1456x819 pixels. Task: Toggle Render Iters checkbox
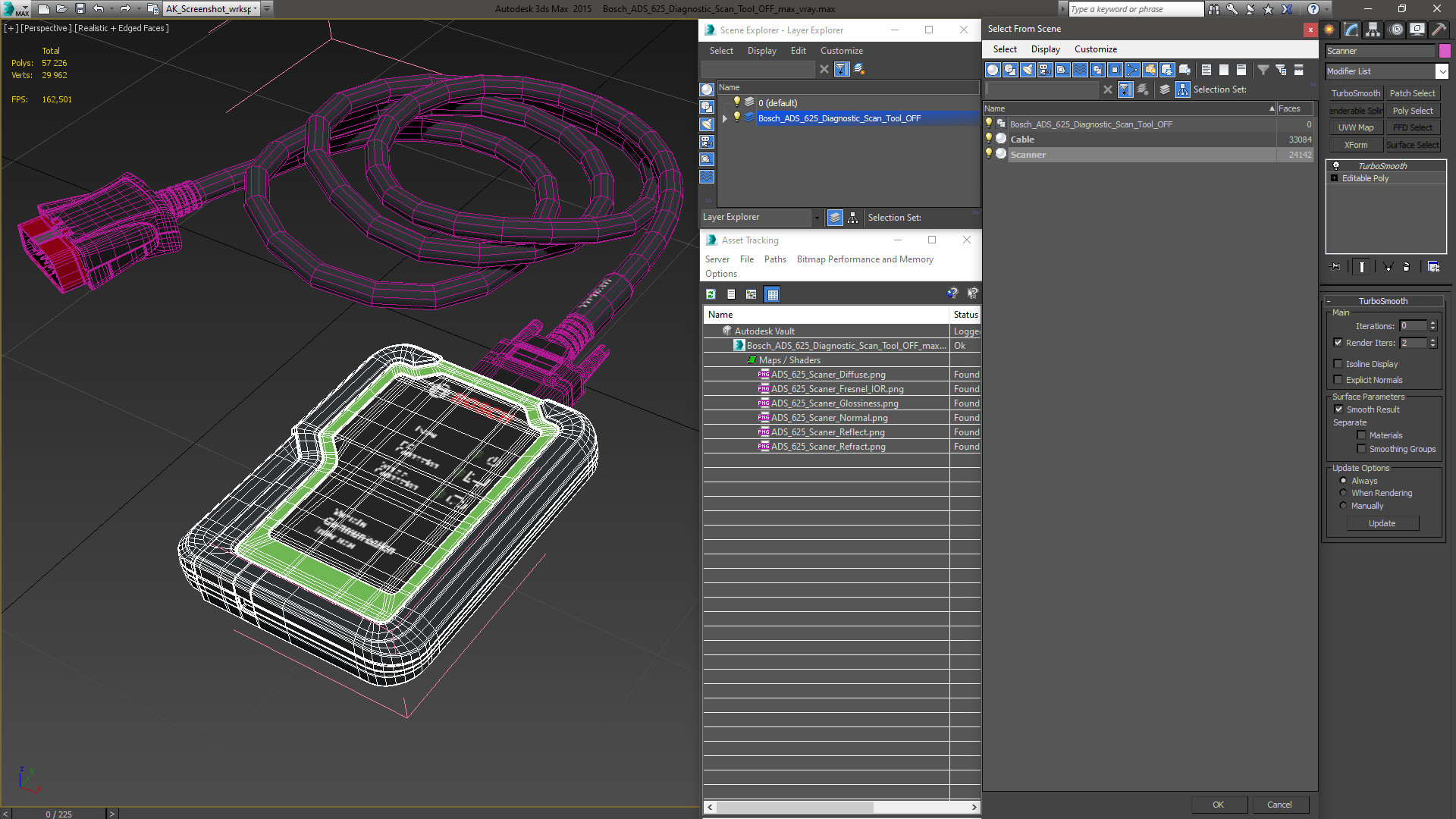pos(1338,343)
